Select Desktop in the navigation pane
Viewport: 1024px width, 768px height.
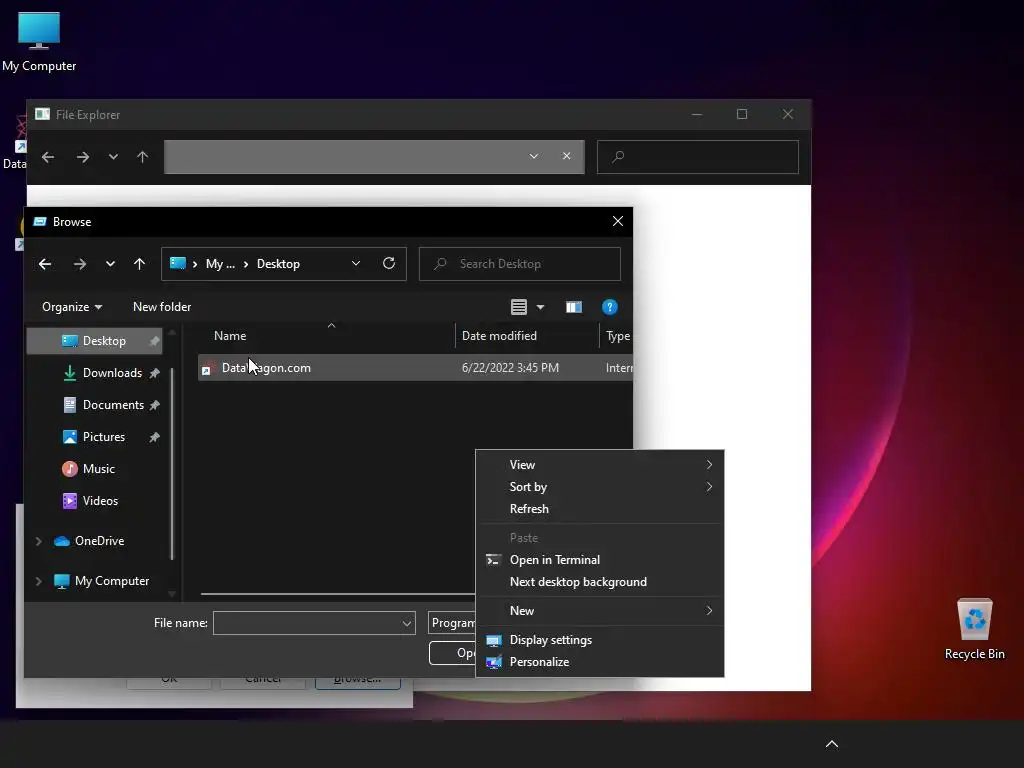(94, 341)
